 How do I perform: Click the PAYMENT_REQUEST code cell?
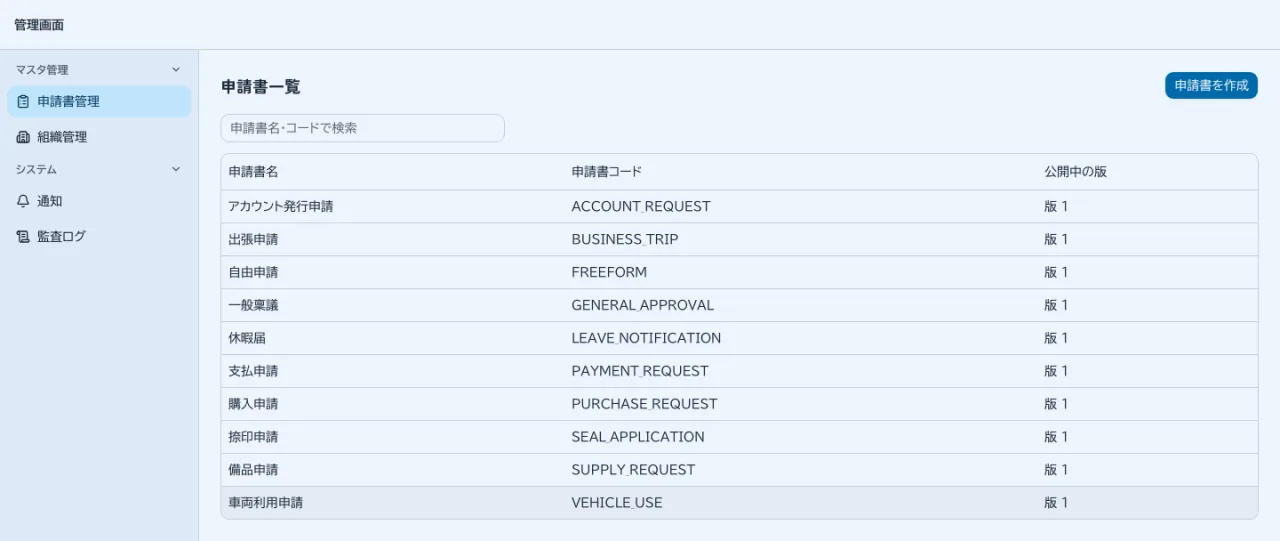tap(640, 371)
